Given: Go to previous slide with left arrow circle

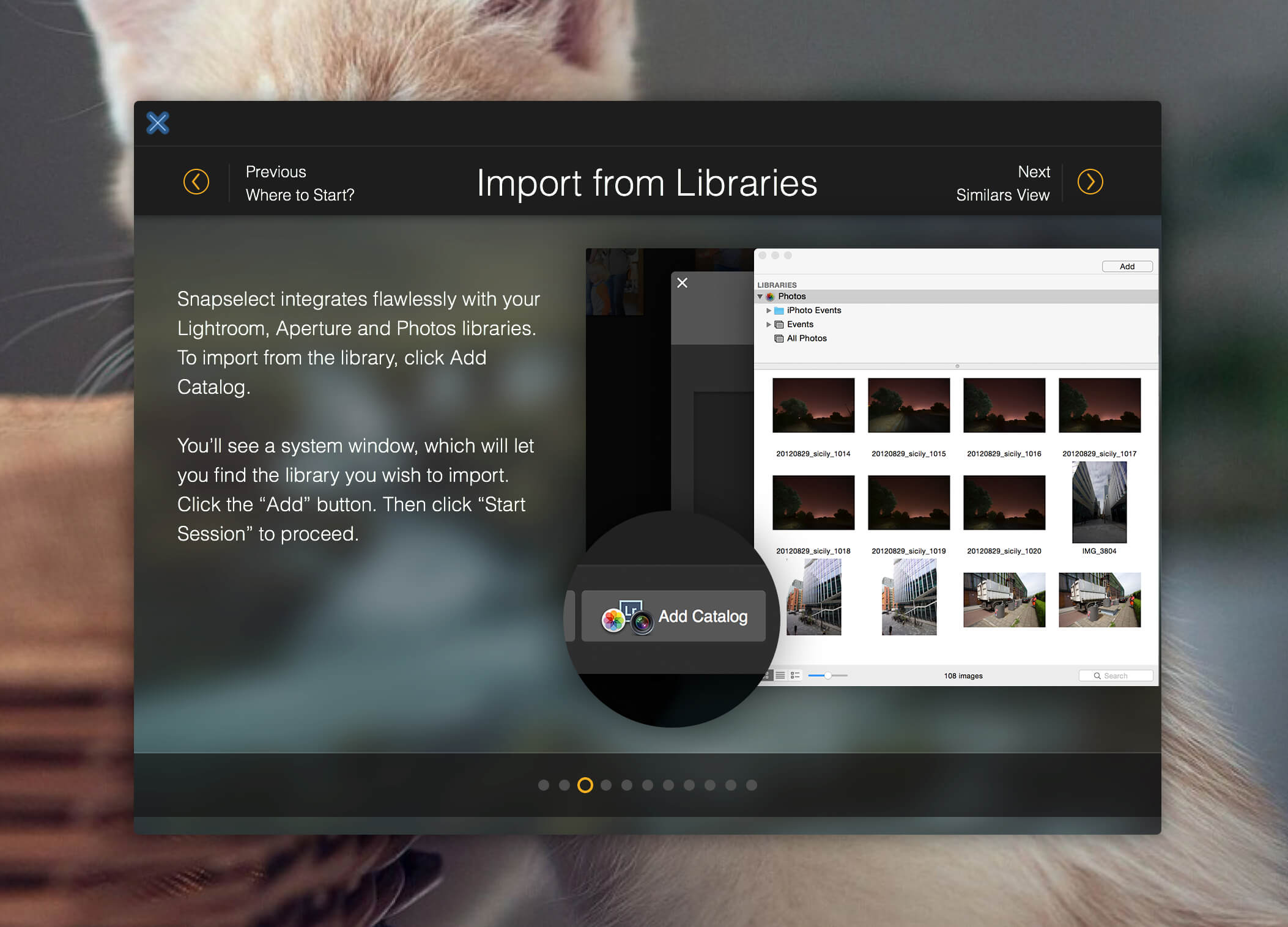Looking at the screenshot, I should [196, 182].
